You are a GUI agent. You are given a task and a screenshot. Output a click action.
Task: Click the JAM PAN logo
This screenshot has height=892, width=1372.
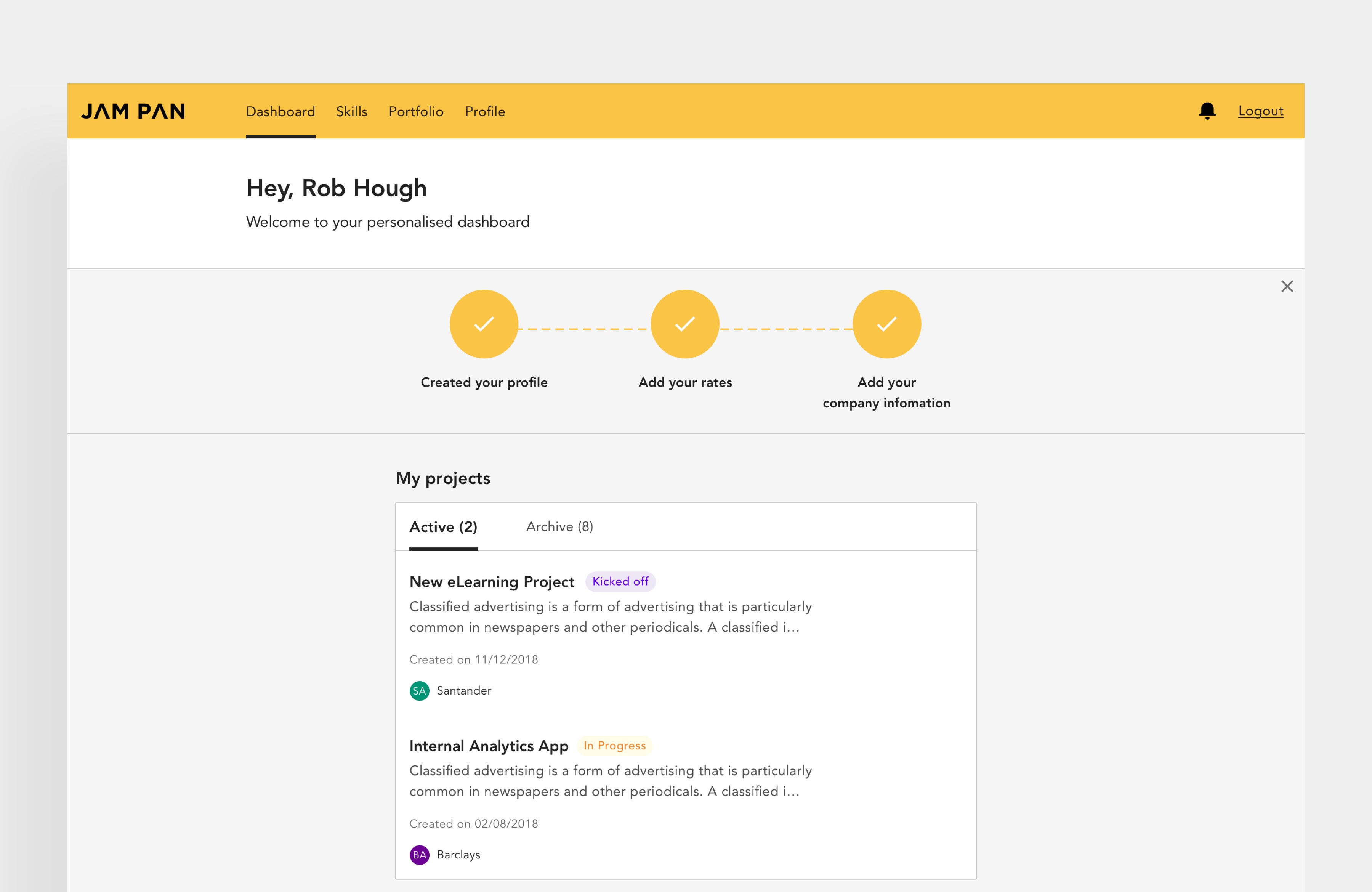point(133,111)
